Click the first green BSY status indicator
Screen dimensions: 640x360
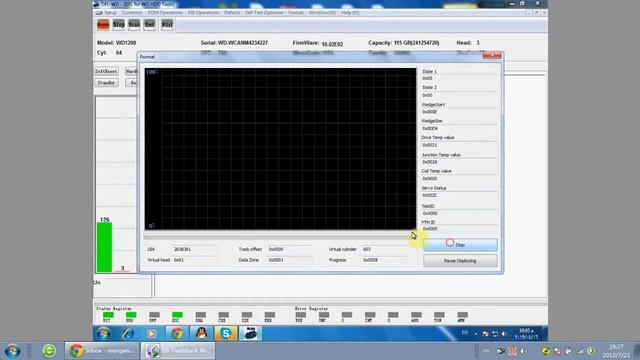pos(108,315)
